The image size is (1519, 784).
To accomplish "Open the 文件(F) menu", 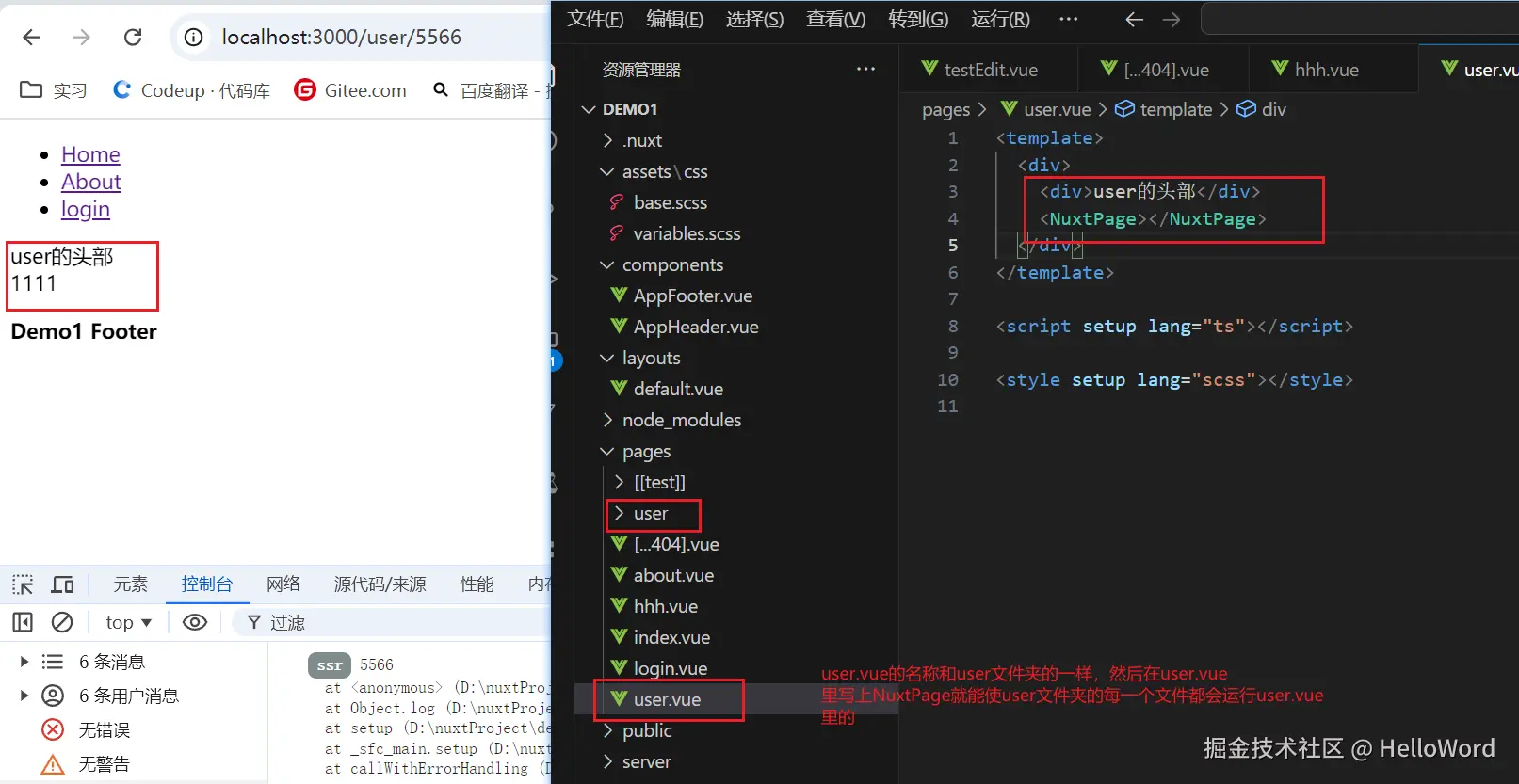I will click(x=595, y=19).
